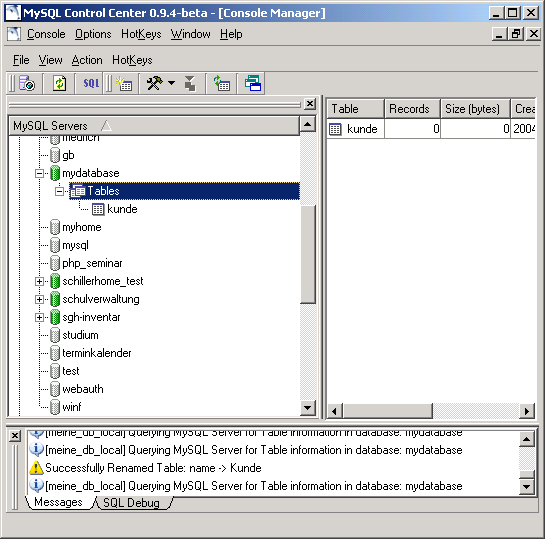
Task: Click the studium database icon
Action: (55, 335)
